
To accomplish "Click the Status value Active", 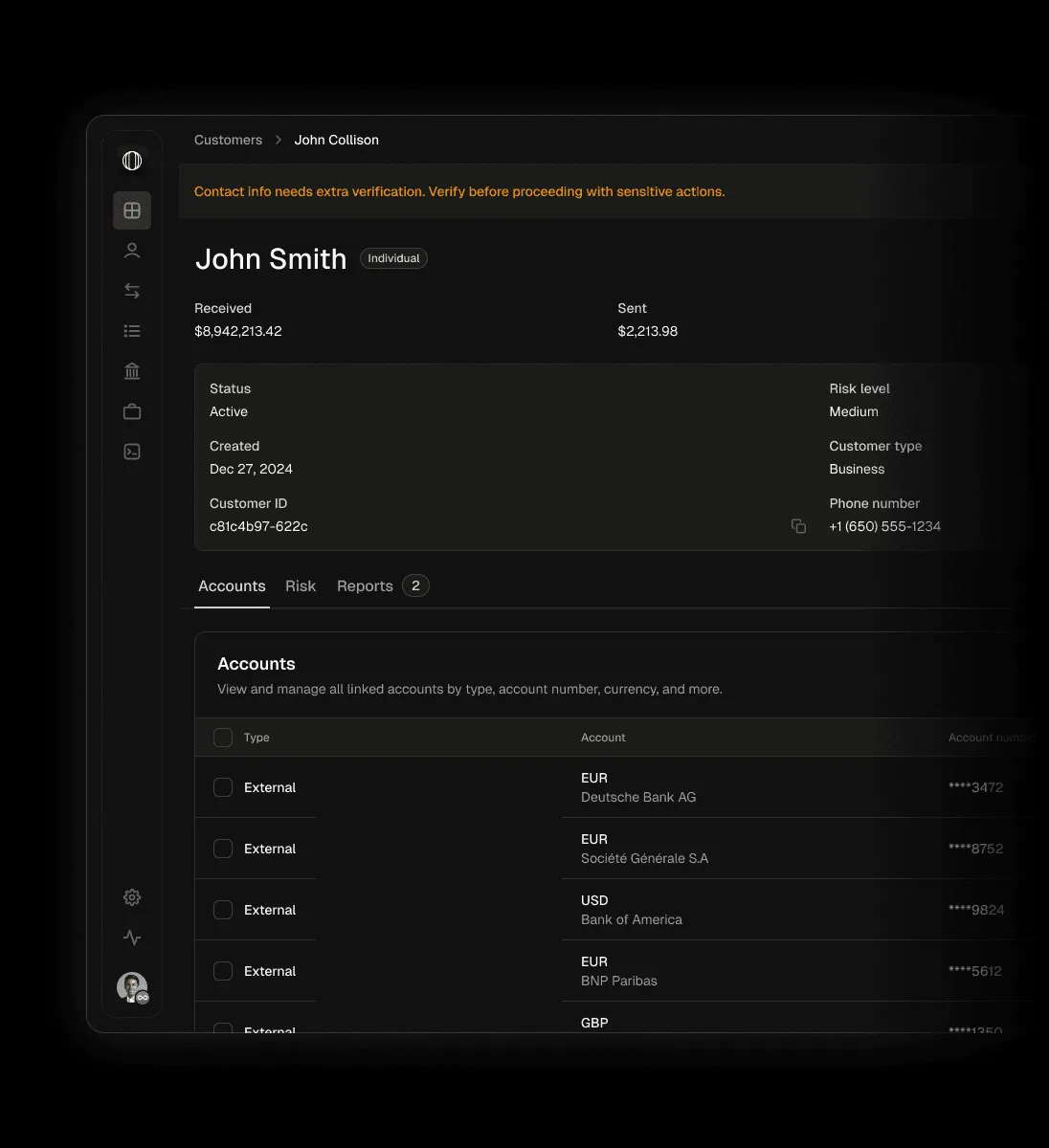I will [x=229, y=411].
